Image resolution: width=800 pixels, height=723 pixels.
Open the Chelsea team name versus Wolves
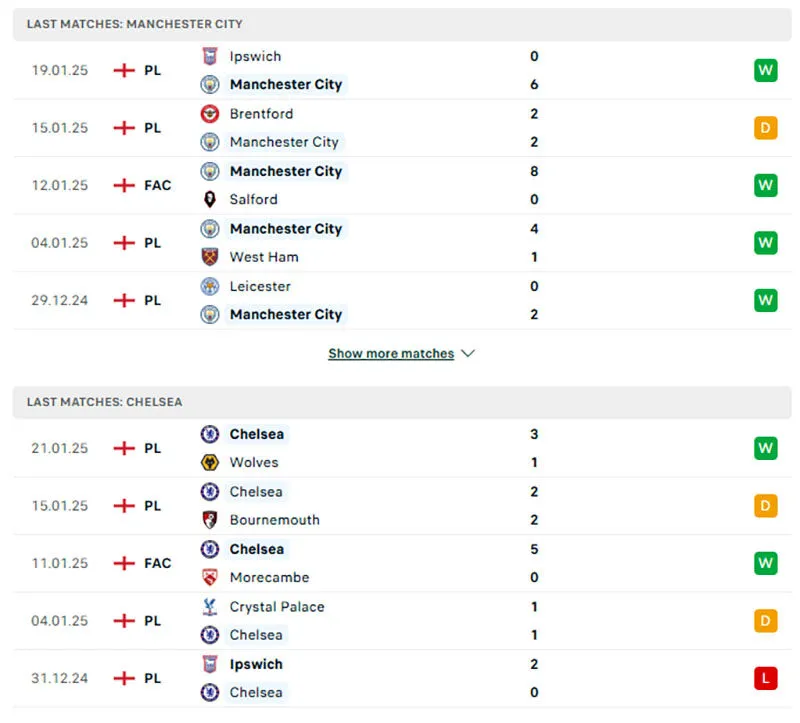(x=256, y=434)
